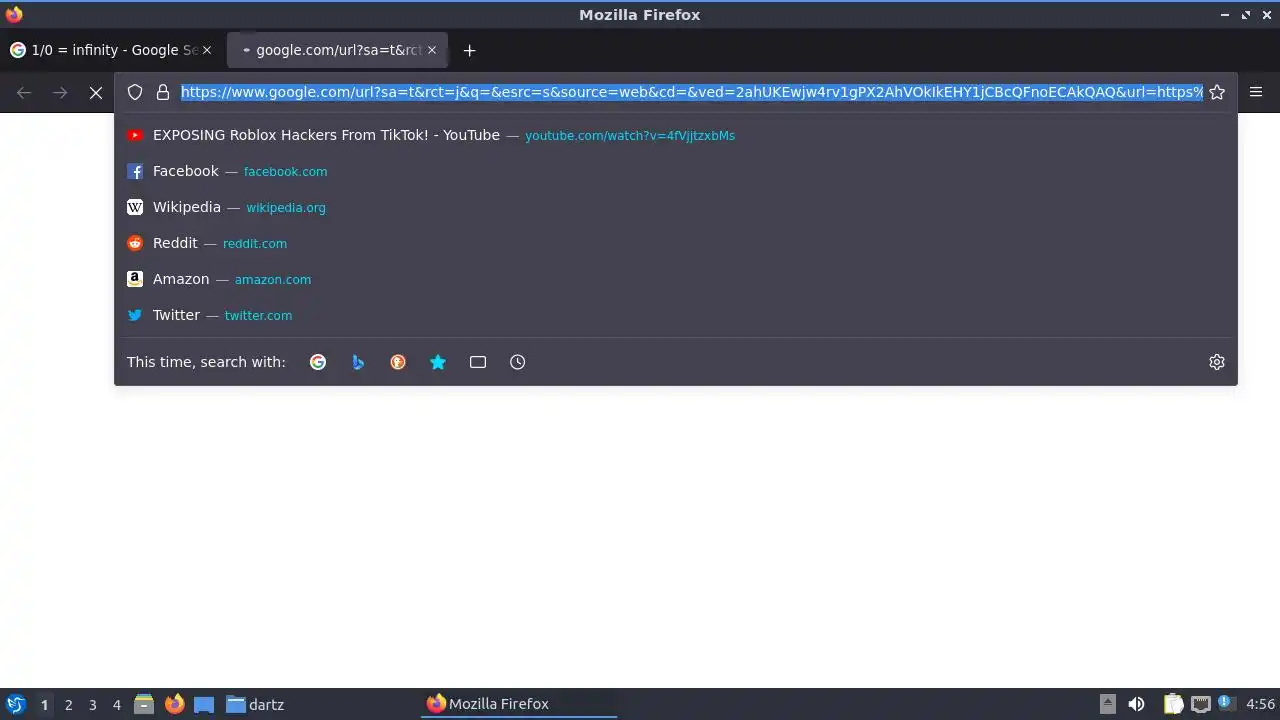1280x720 pixels.
Task: Search this time with Bing
Action: pos(358,362)
